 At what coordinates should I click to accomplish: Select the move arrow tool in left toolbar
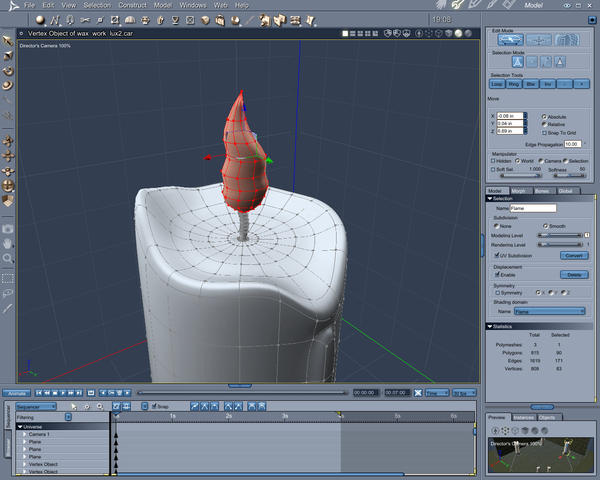[8, 41]
